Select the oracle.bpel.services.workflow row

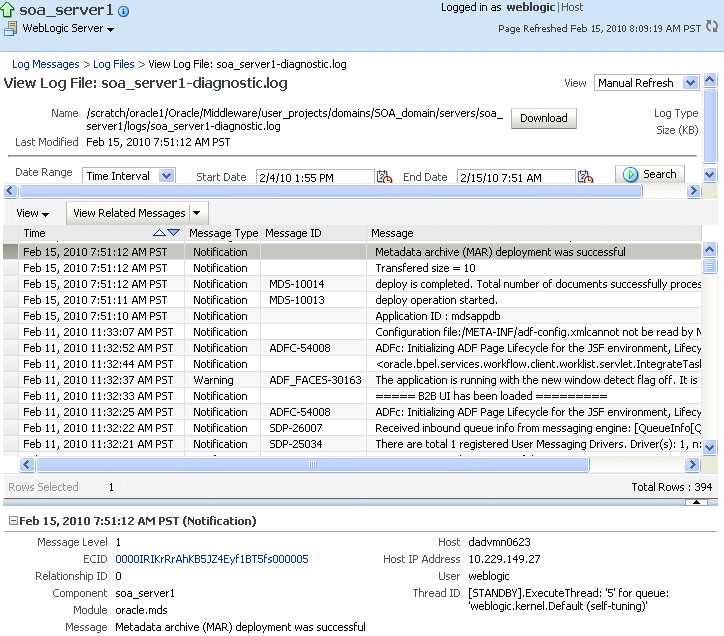352,364
